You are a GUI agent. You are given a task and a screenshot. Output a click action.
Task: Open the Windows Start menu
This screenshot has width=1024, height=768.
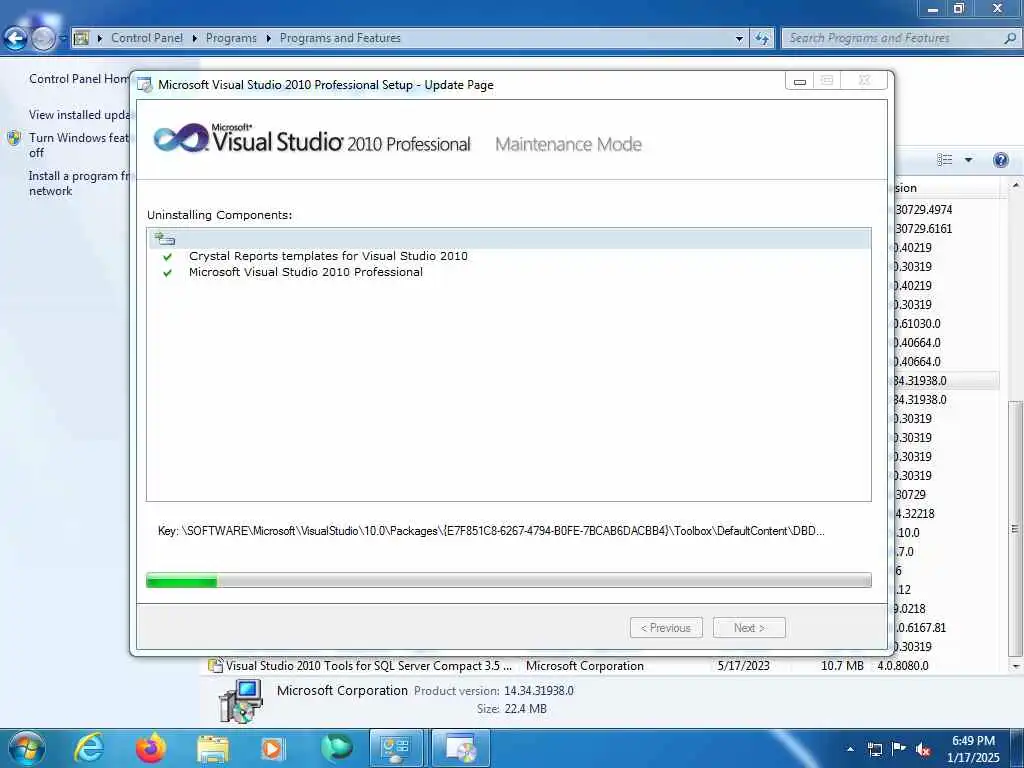(x=27, y=748)
